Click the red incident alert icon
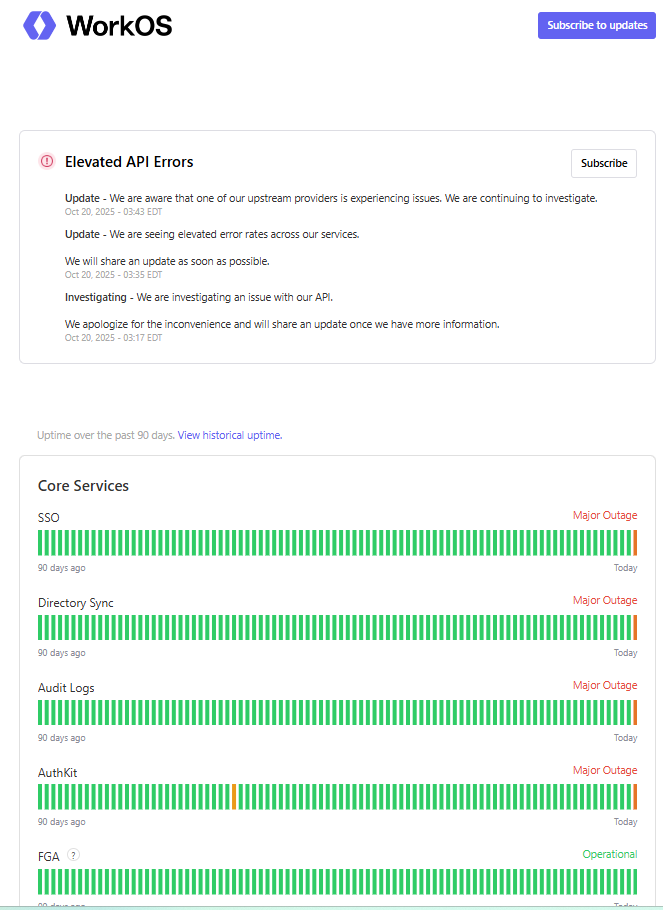Viewport: 663px width, 910px height. [47, 161]
